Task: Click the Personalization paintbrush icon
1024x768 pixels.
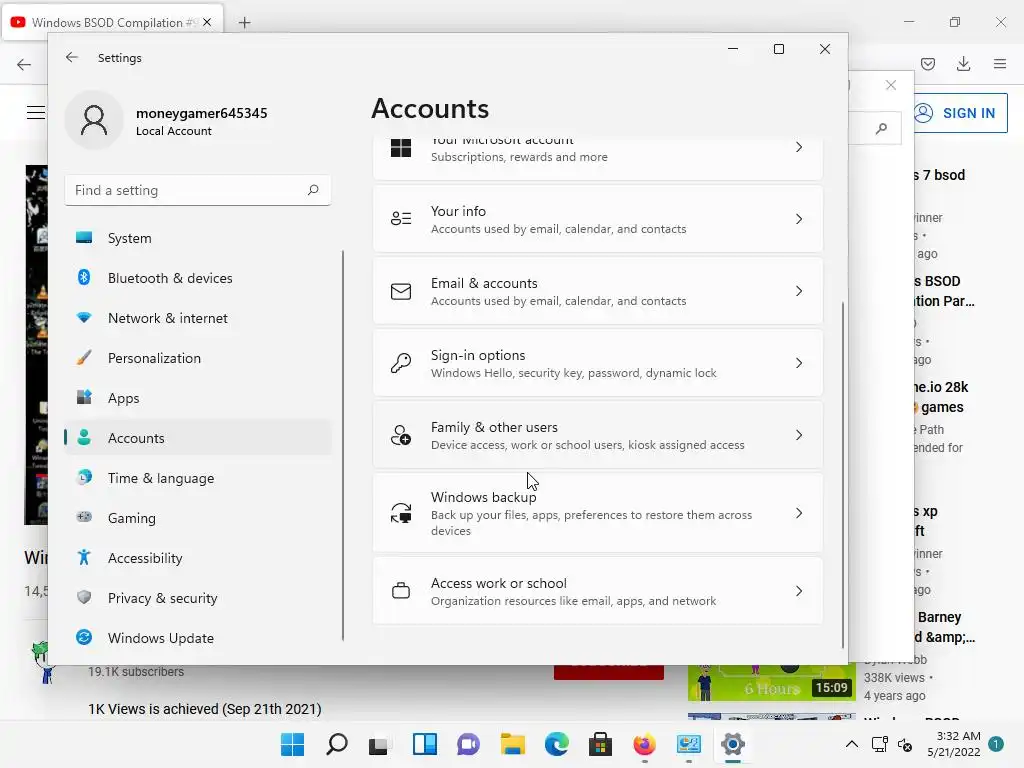Action: [x=84, y=357]
